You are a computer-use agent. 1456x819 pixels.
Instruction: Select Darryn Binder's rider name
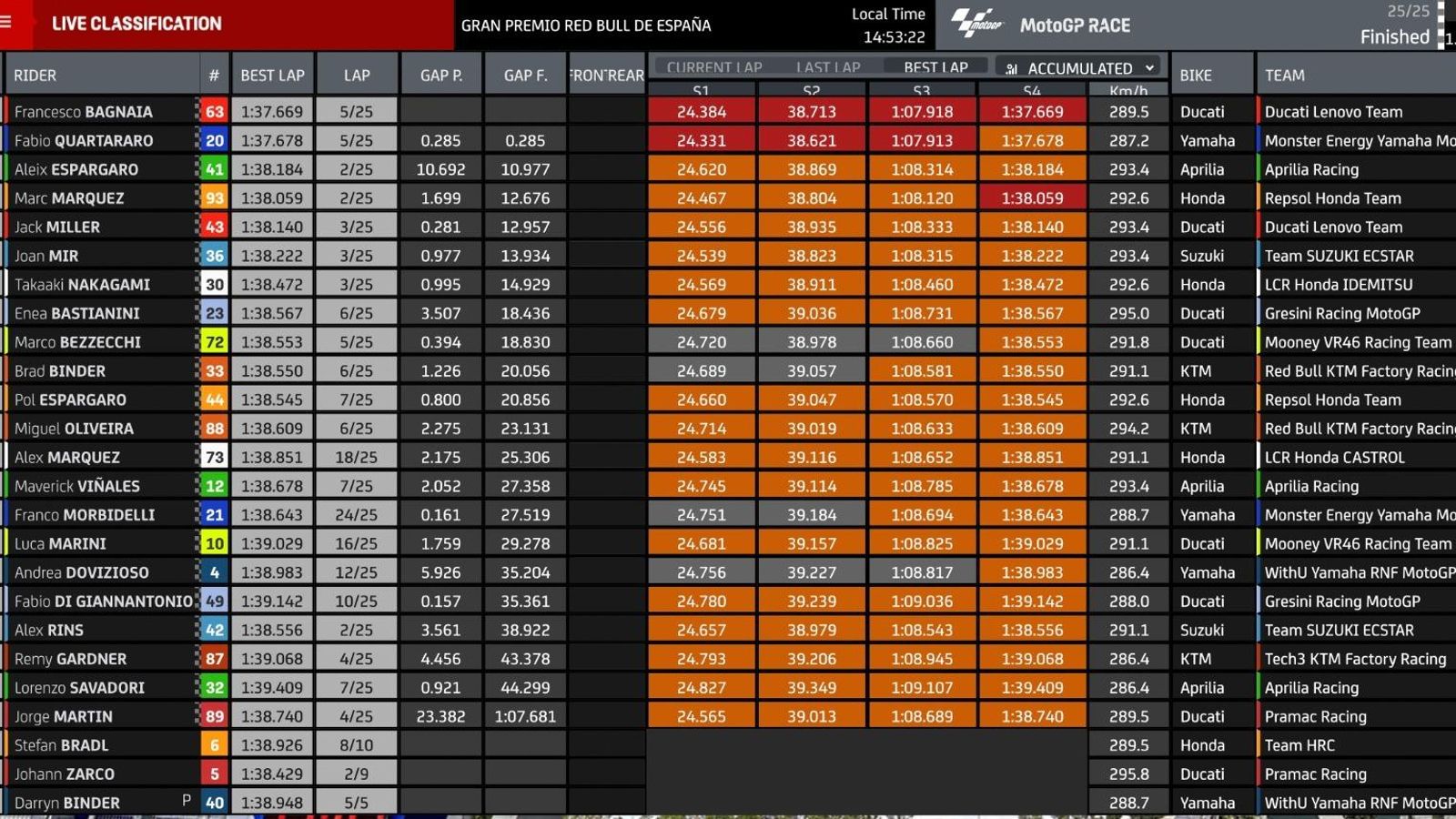click(67, 803)
